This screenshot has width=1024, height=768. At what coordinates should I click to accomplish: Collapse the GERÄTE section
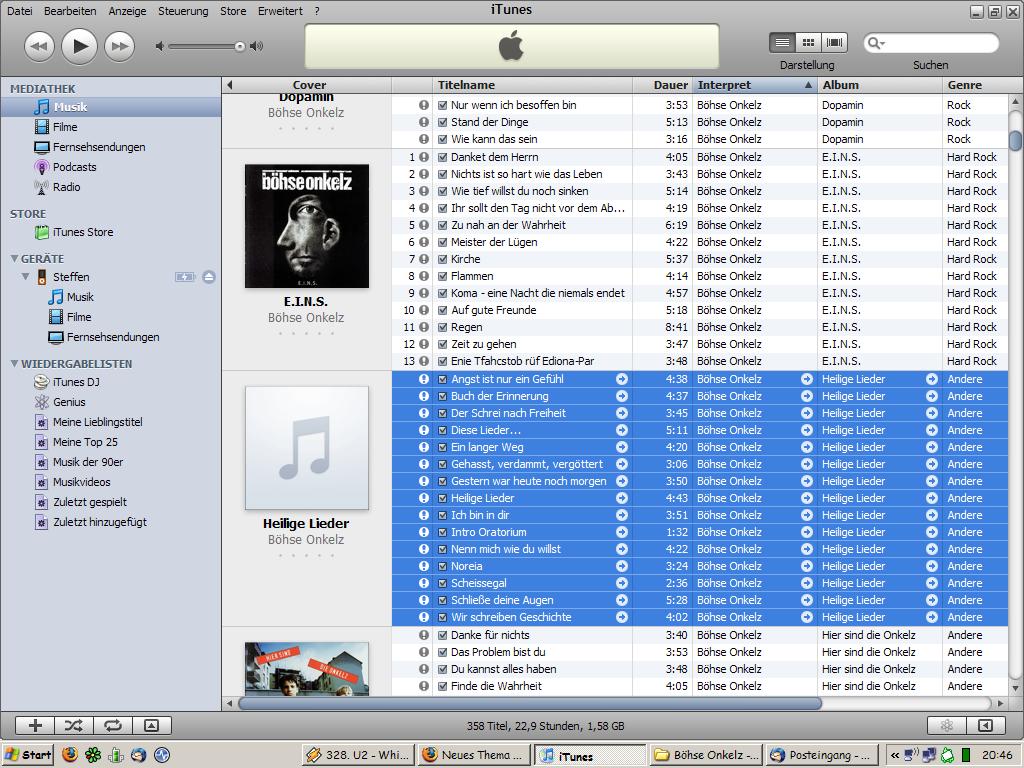(14, 259)
